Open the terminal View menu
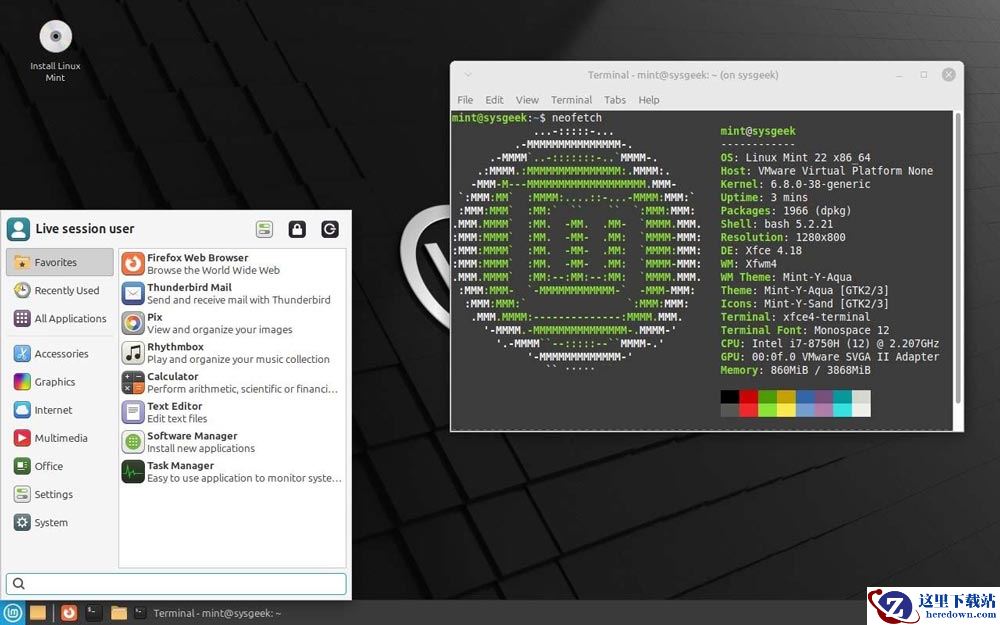1000x625 pixels. click(x=527, y=99)
